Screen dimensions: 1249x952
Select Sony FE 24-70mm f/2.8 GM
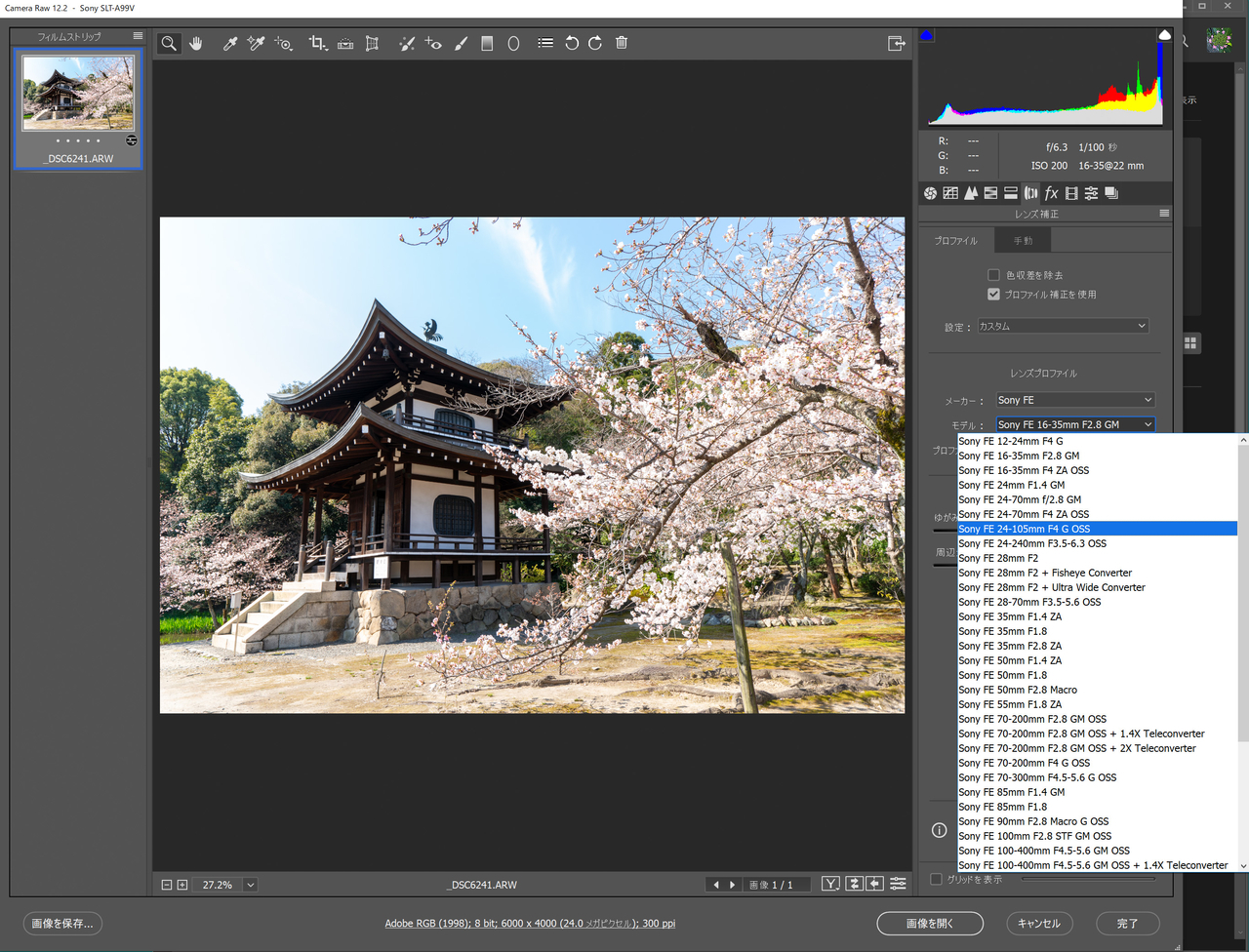tap(1097, 499)
